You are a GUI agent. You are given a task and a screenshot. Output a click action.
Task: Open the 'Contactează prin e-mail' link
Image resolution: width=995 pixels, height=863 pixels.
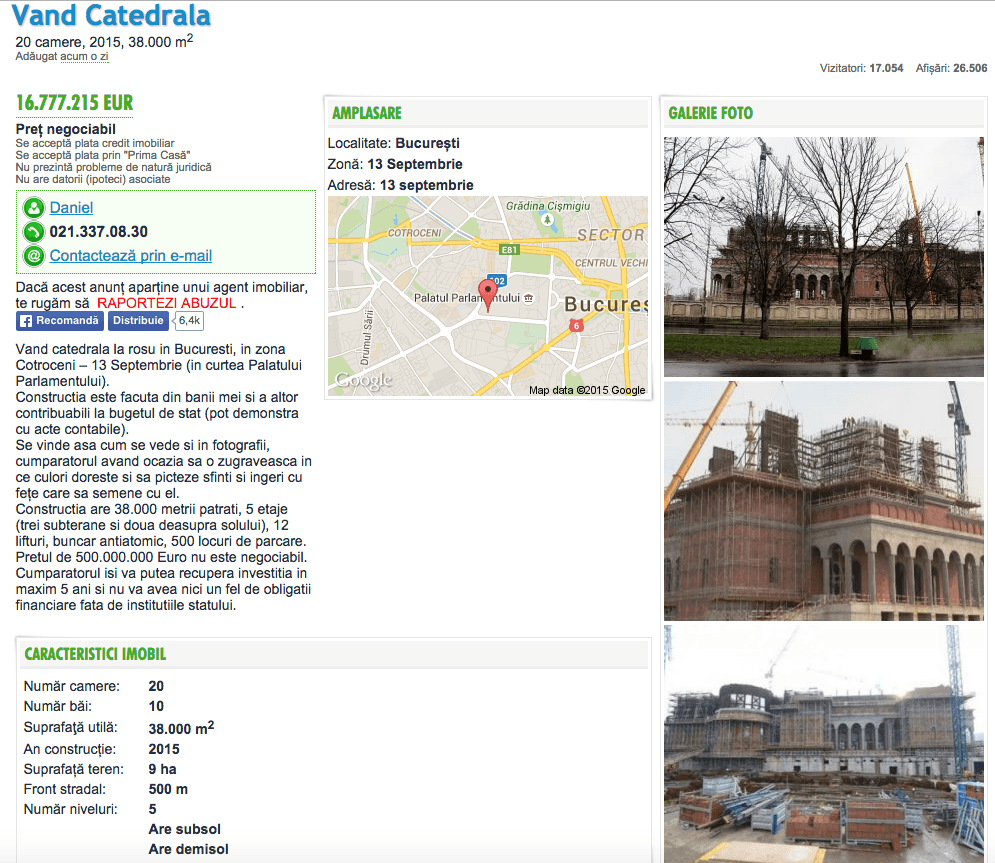[131, 256]
